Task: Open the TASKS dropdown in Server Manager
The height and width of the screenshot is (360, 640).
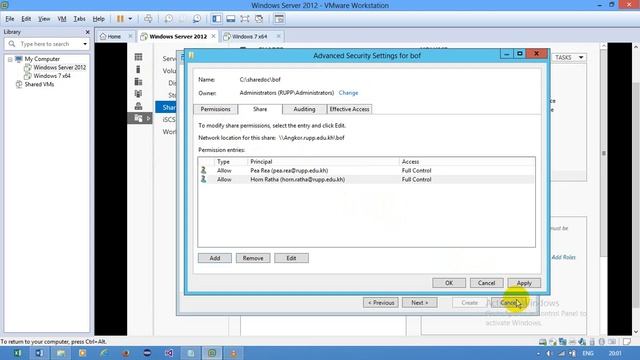Action: (569, 58)
